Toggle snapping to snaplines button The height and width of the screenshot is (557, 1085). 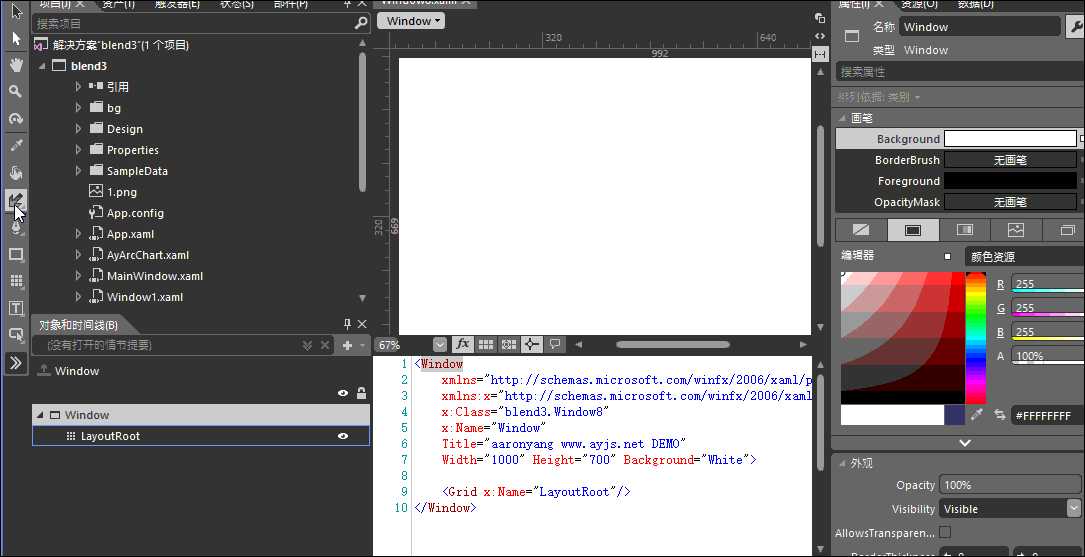coord(531,344)
